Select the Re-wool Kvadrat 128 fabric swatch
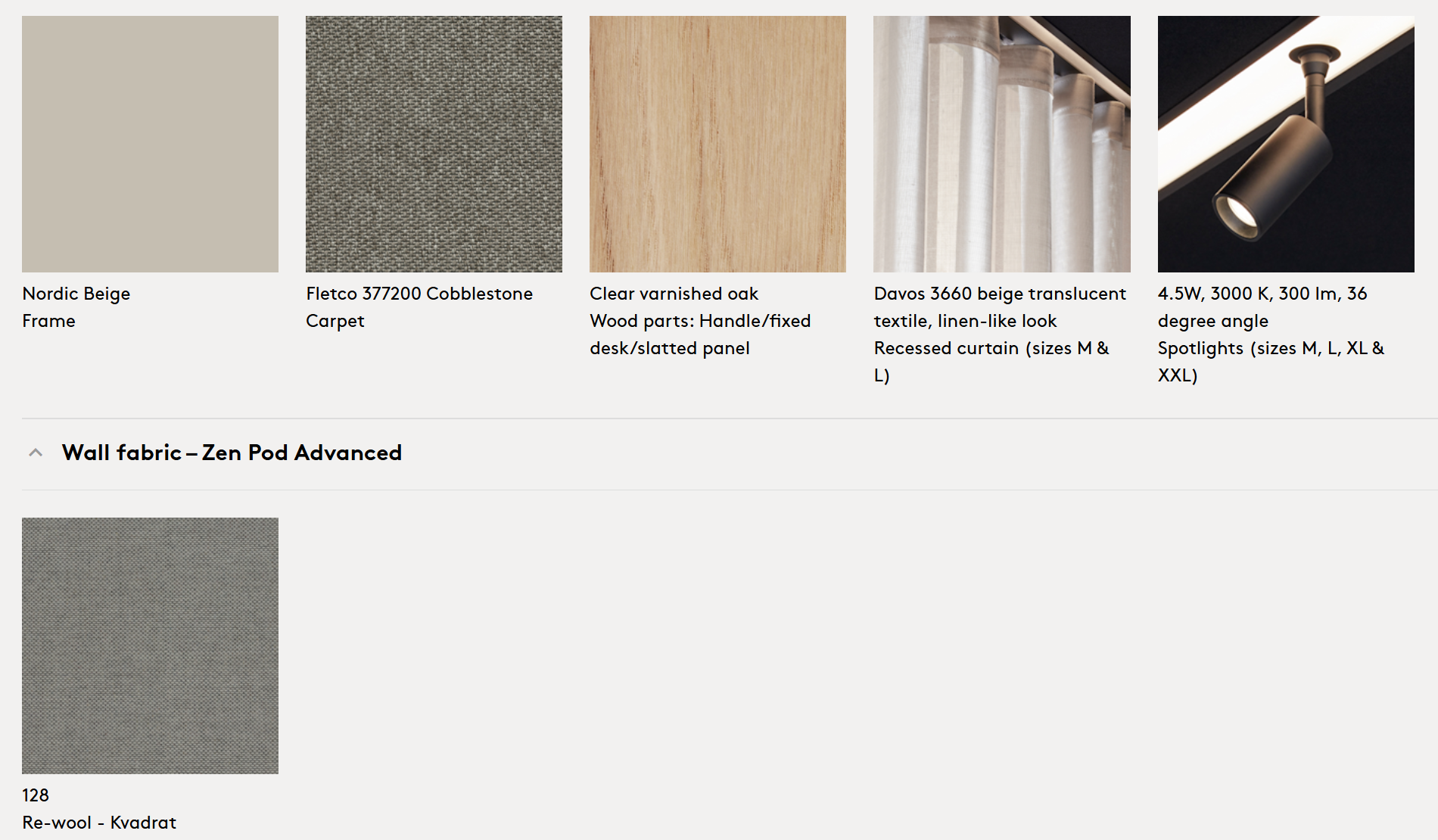This screenshot has height=840, width=1438. tap(150, 646)
